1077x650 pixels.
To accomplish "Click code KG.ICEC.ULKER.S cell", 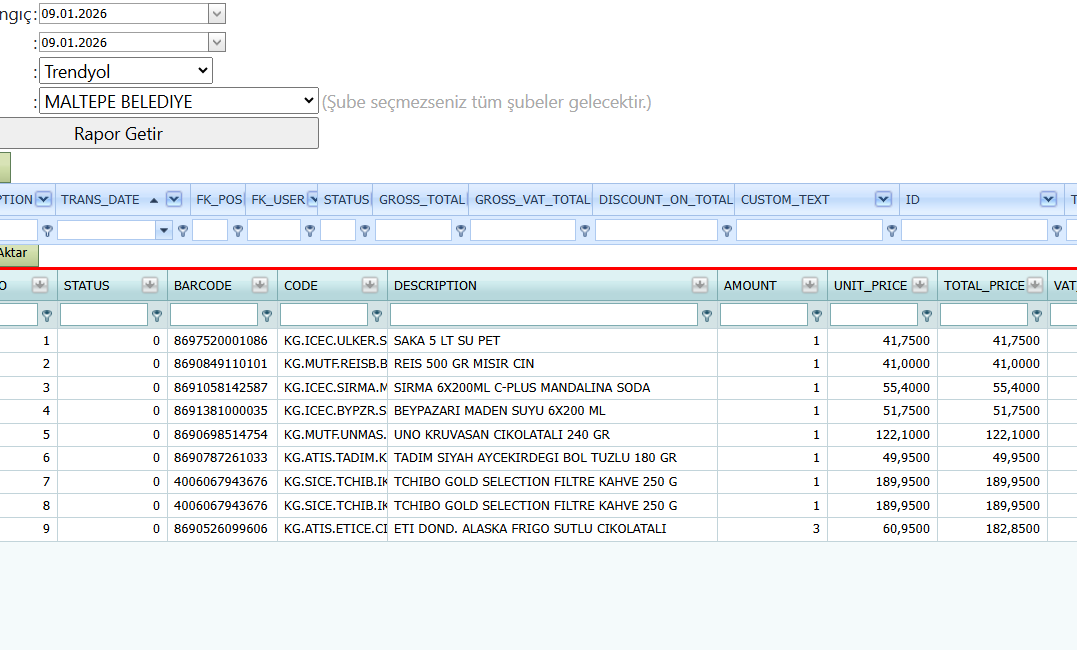I will [x=332, y=341].
